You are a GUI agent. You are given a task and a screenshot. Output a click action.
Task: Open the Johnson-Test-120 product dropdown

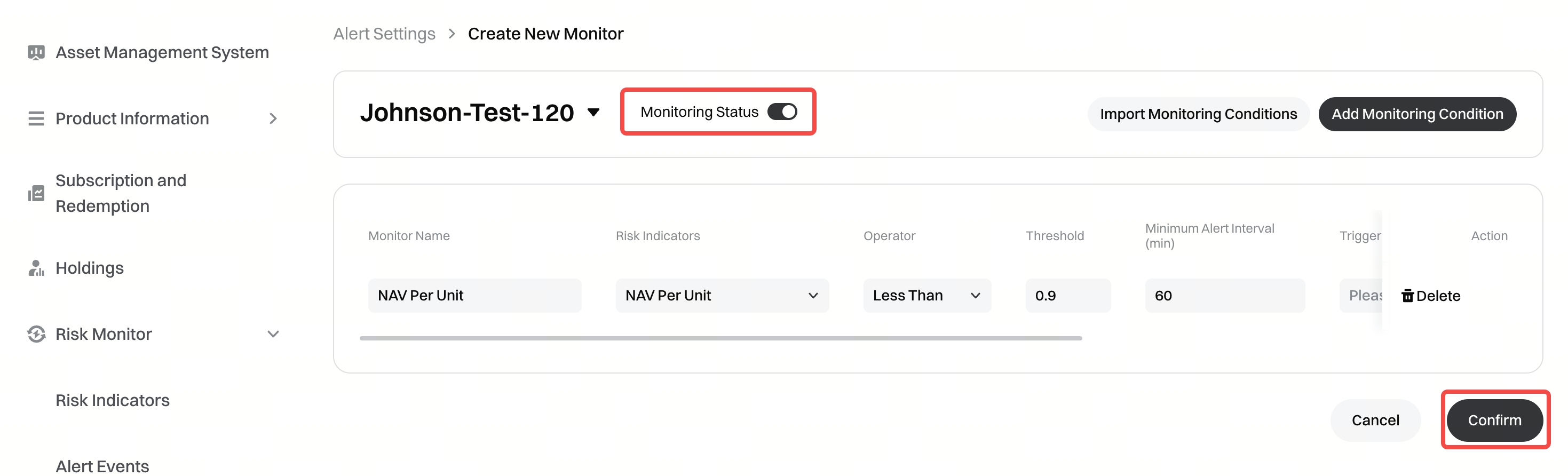pyautogui.click(x=593, y=112)
